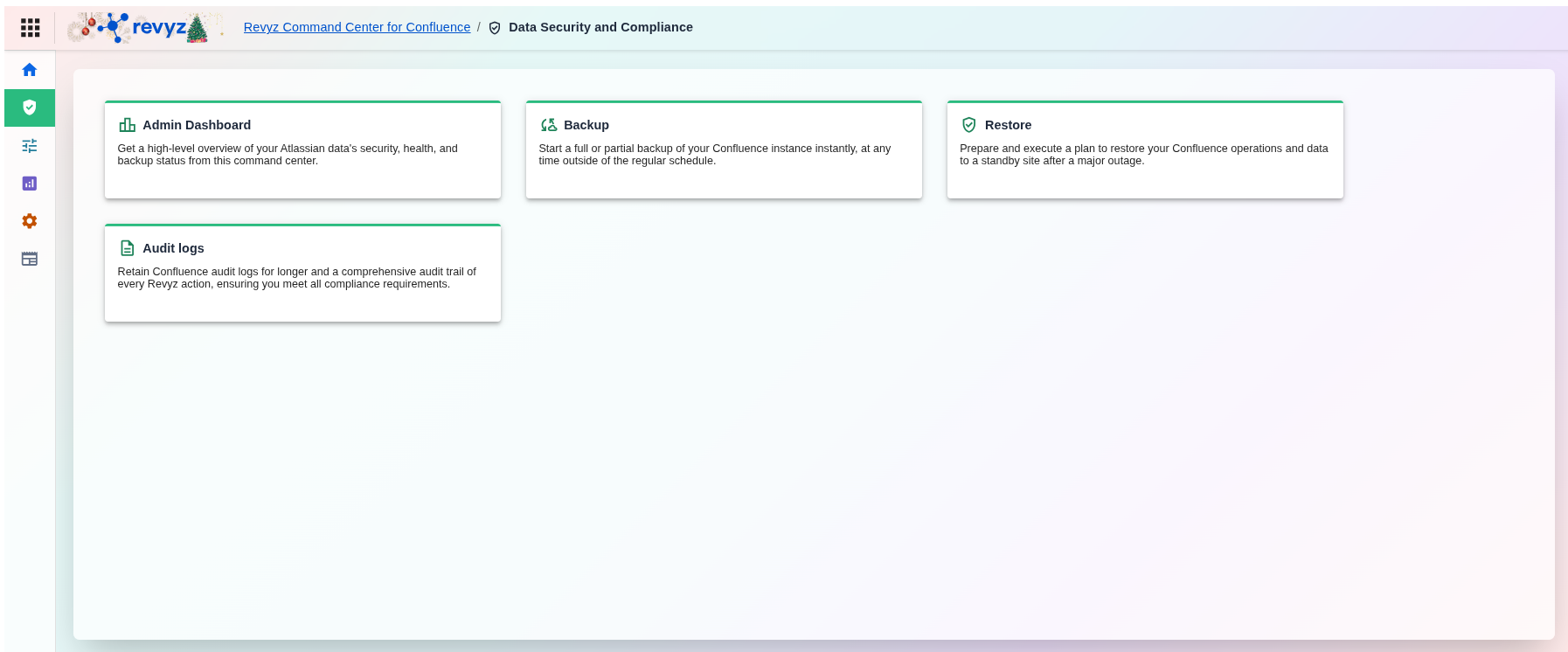Open the Backup card title
The image size is (1568, 652).
tap(586, 125)
